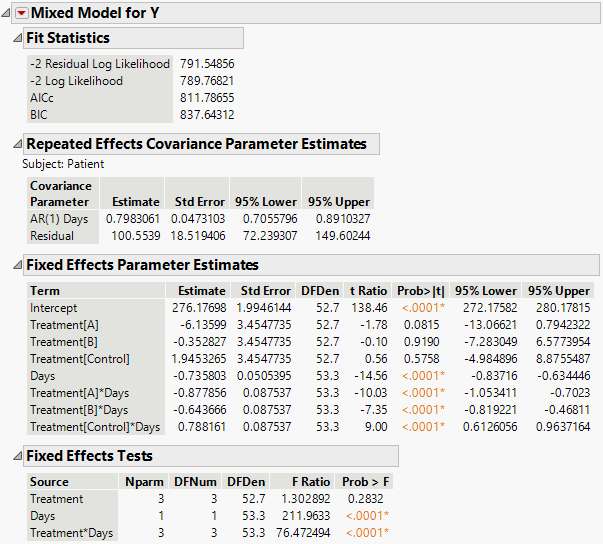Select the Treatment*Days source row

coord(72,533)
